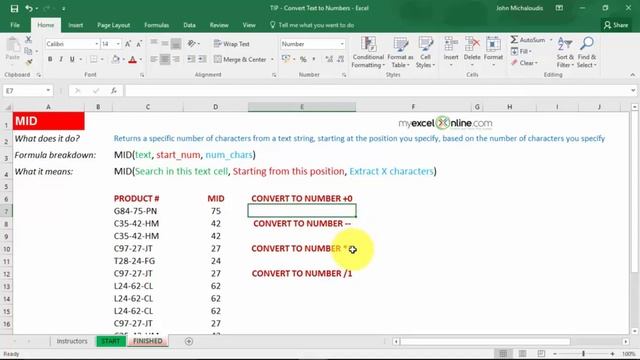Expand the Name Box dropdown arrow
The image size is (640, 360).
pyautogui.click(x=48, y=91)
